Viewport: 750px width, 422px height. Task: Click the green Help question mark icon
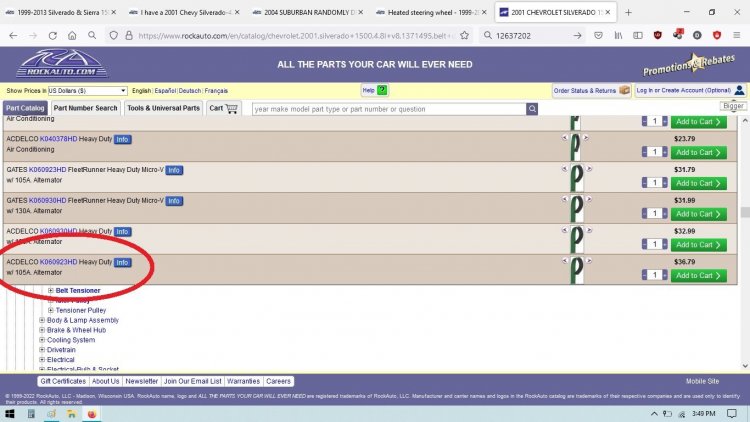(382, 90)
